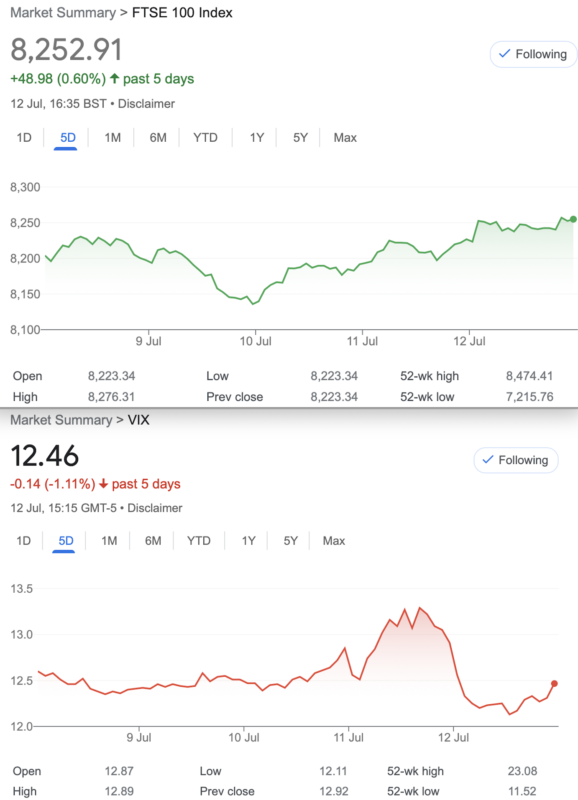This screenshot has width=578, height=800.
Task: Click VIX Prev close value 12.92
Action: (x=334, y=792)
